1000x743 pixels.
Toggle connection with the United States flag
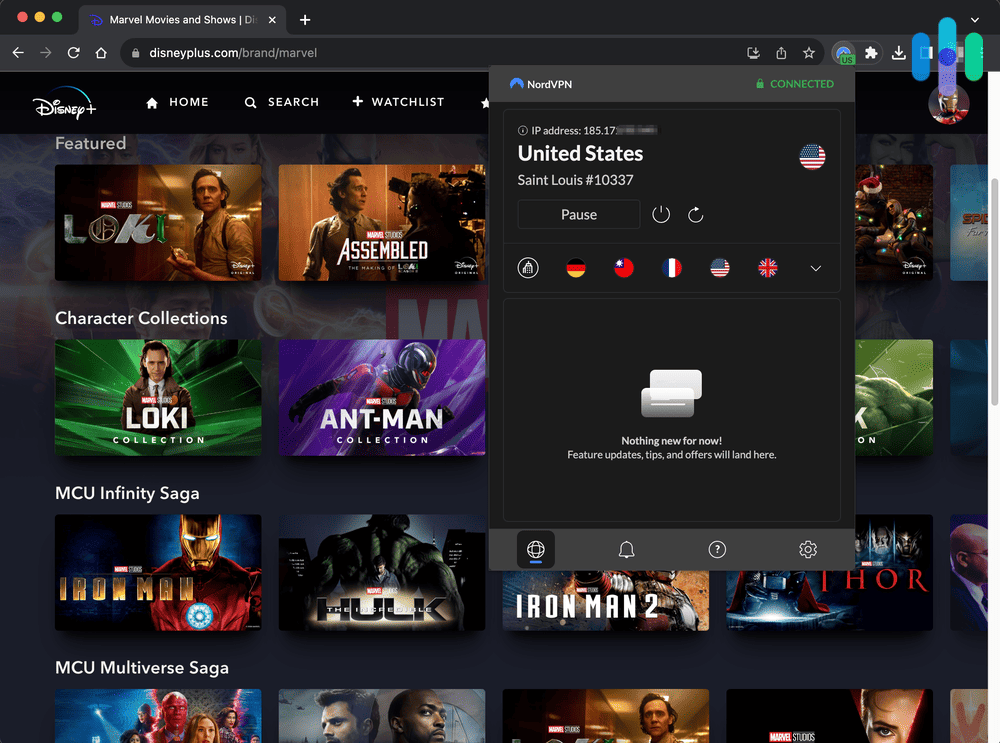click(x=720, y=267)
